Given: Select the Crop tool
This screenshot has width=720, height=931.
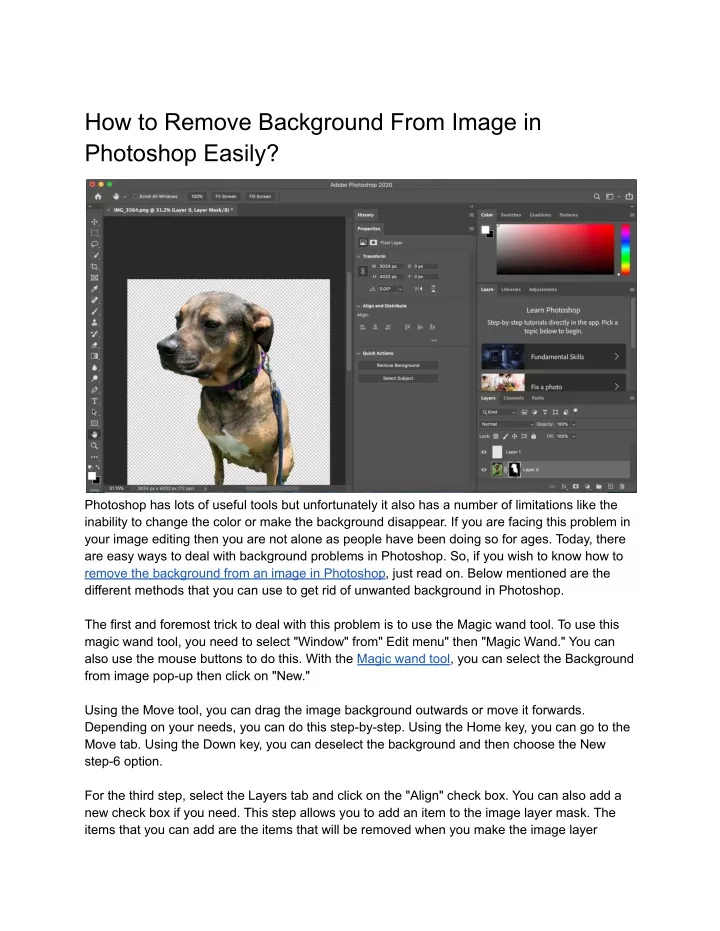Looking at the screenshot, I should (x=94, y=267).
